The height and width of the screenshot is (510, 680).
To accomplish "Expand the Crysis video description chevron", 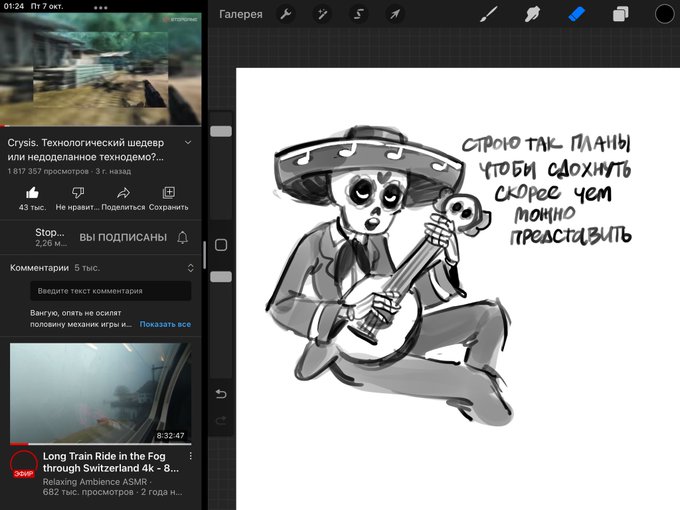I will coord(188,142).
